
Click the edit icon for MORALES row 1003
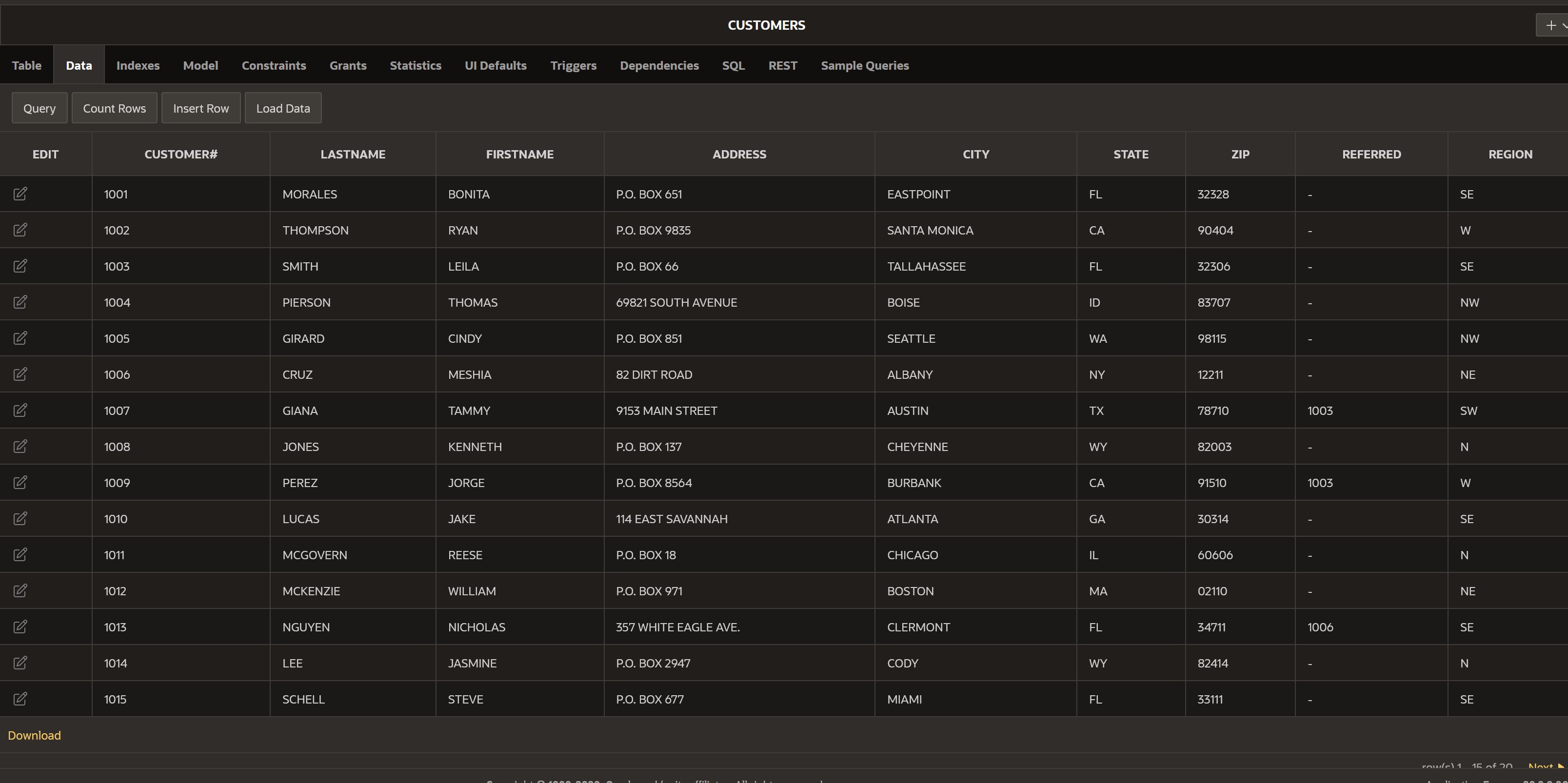pos(20,266)
